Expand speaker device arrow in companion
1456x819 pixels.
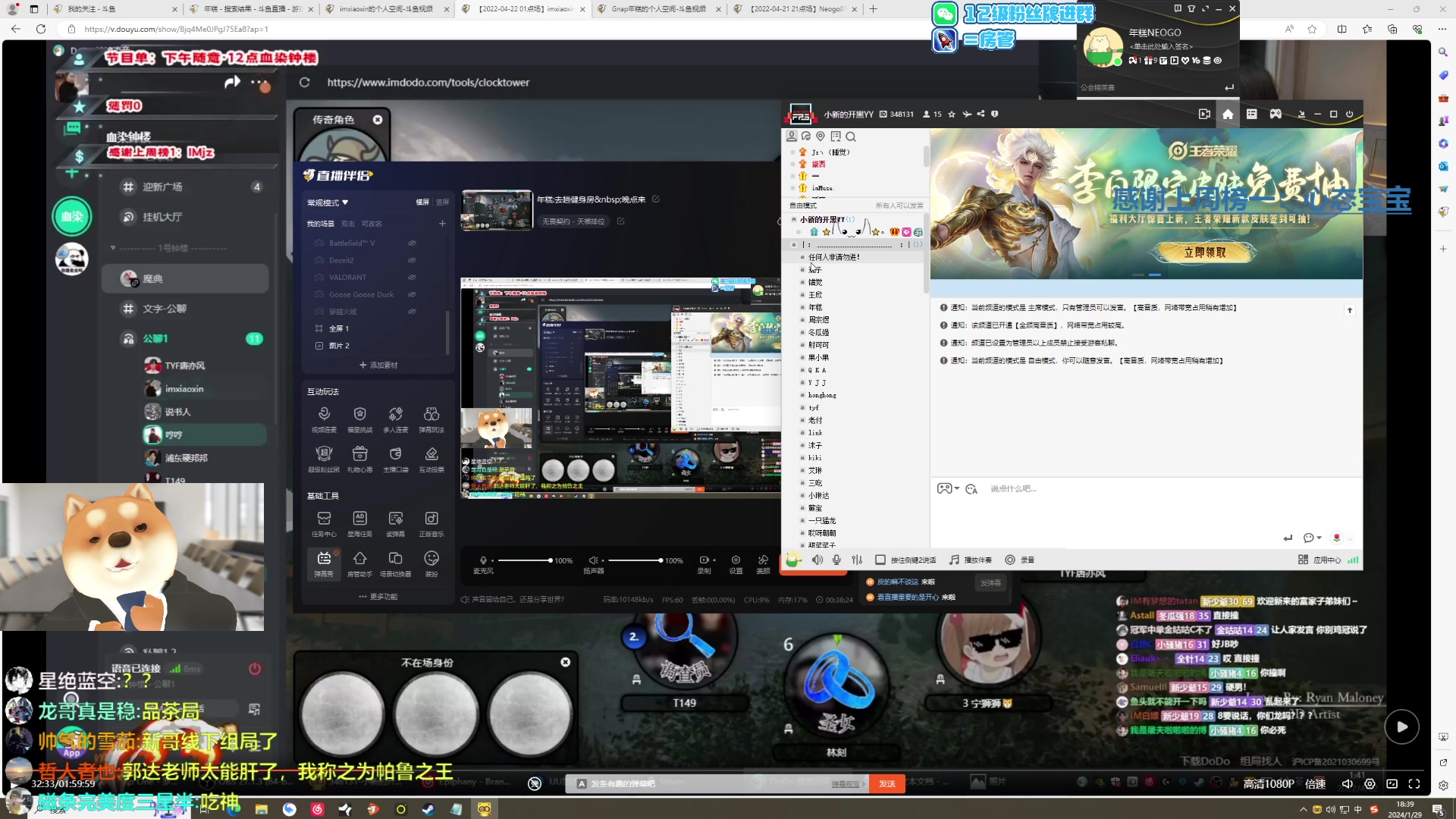click(x=602, y=560)
